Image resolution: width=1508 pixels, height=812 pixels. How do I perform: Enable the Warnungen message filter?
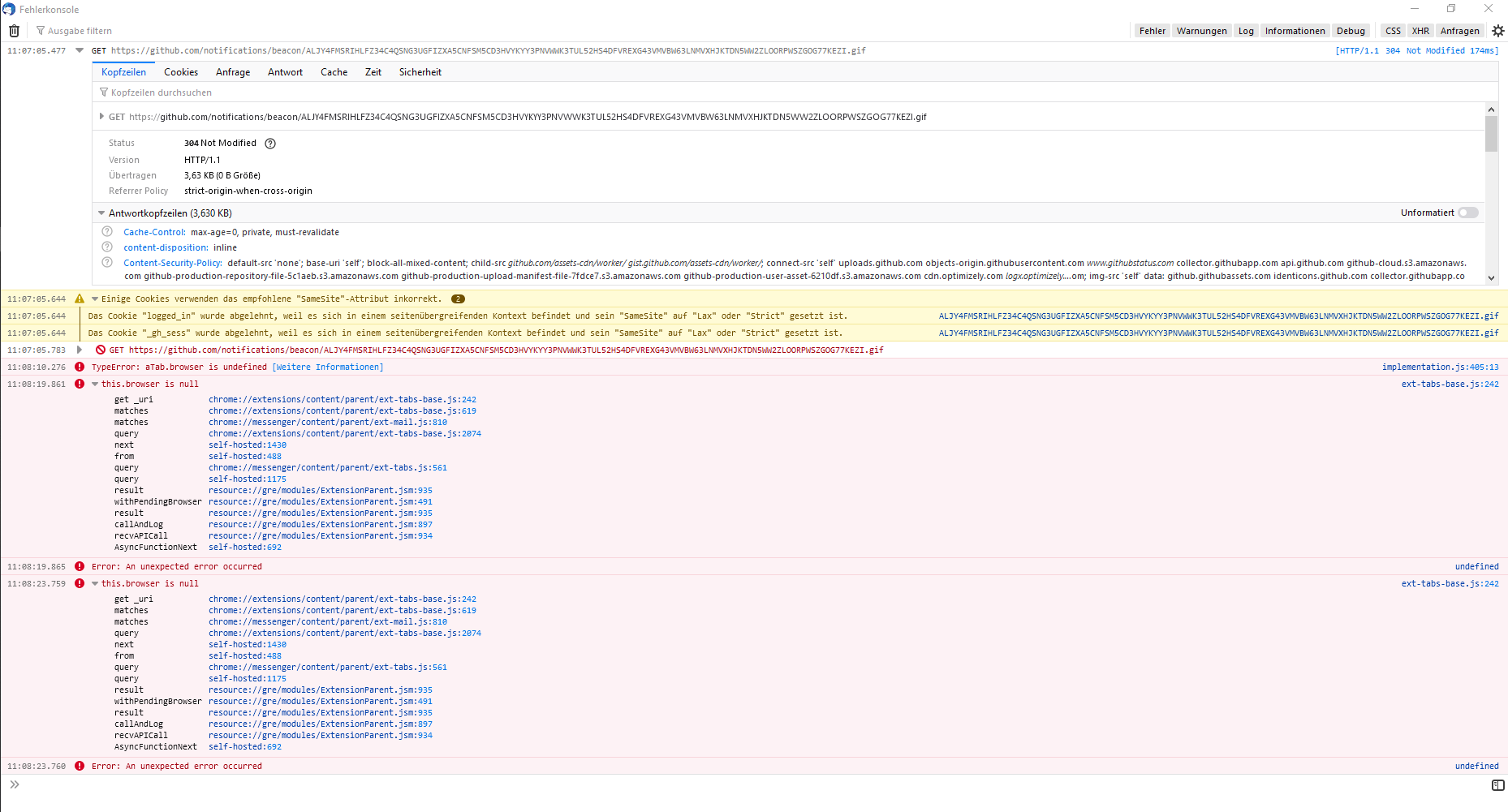[x=1201, y=30]
